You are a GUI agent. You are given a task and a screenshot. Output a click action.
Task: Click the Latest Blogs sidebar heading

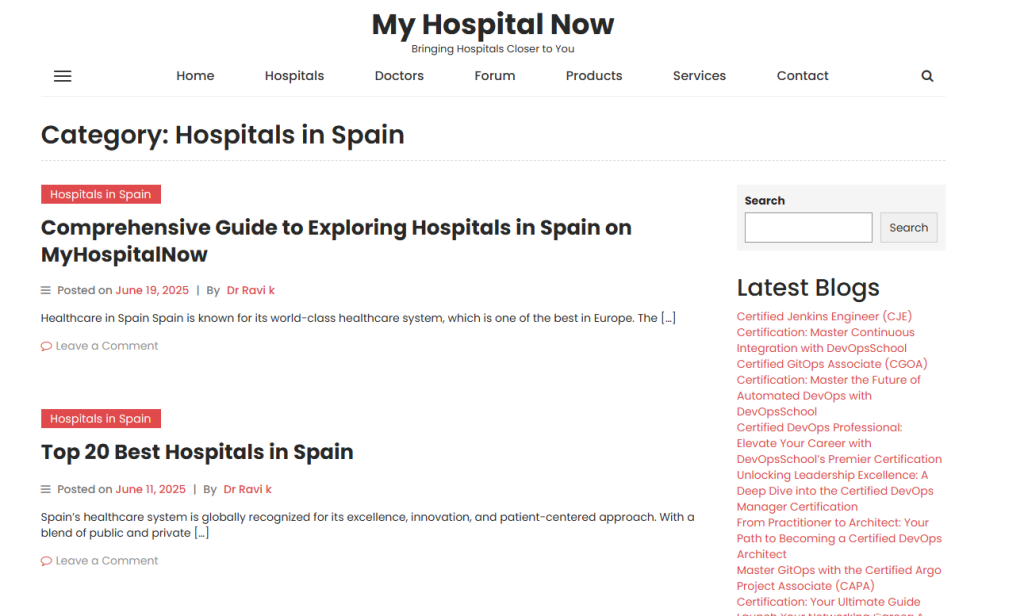(808, 288)
